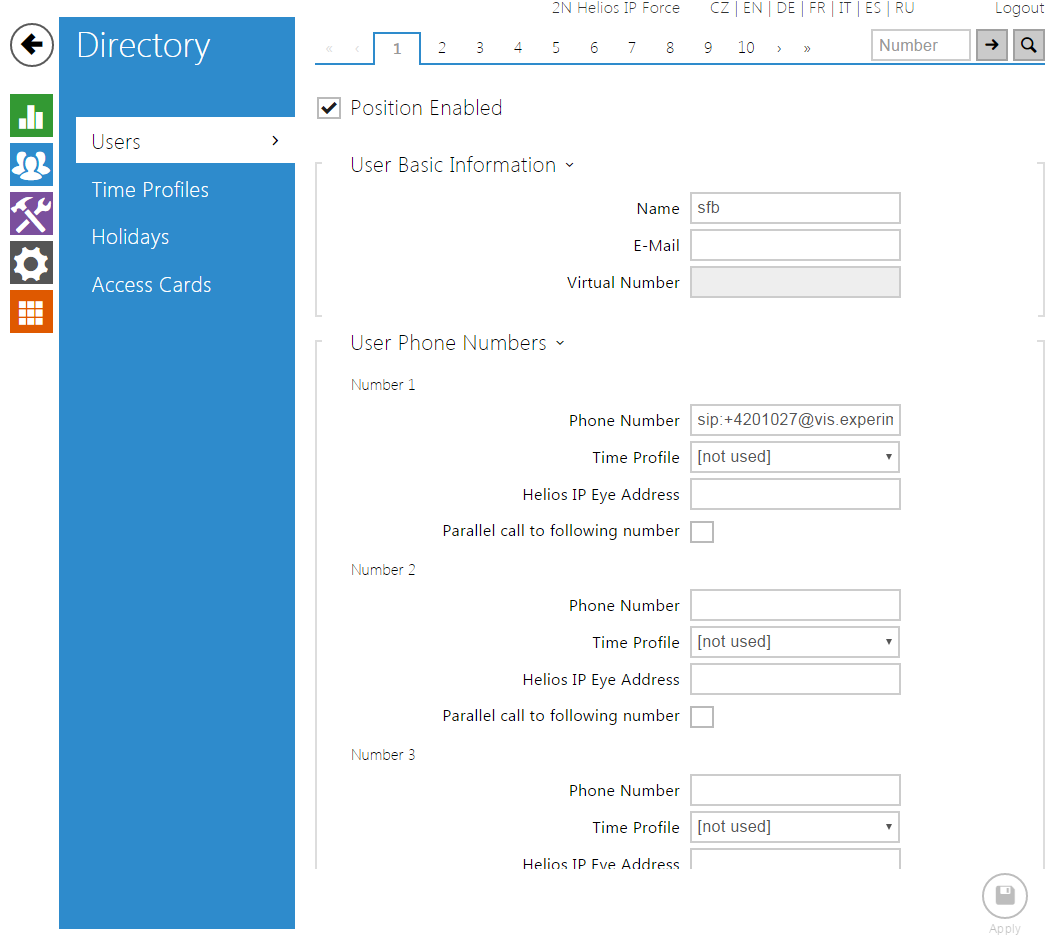Collapse the User Basic Information section
Viewport: 1063px width, 942px height.
pyautogui.click(x=461, y=165)
